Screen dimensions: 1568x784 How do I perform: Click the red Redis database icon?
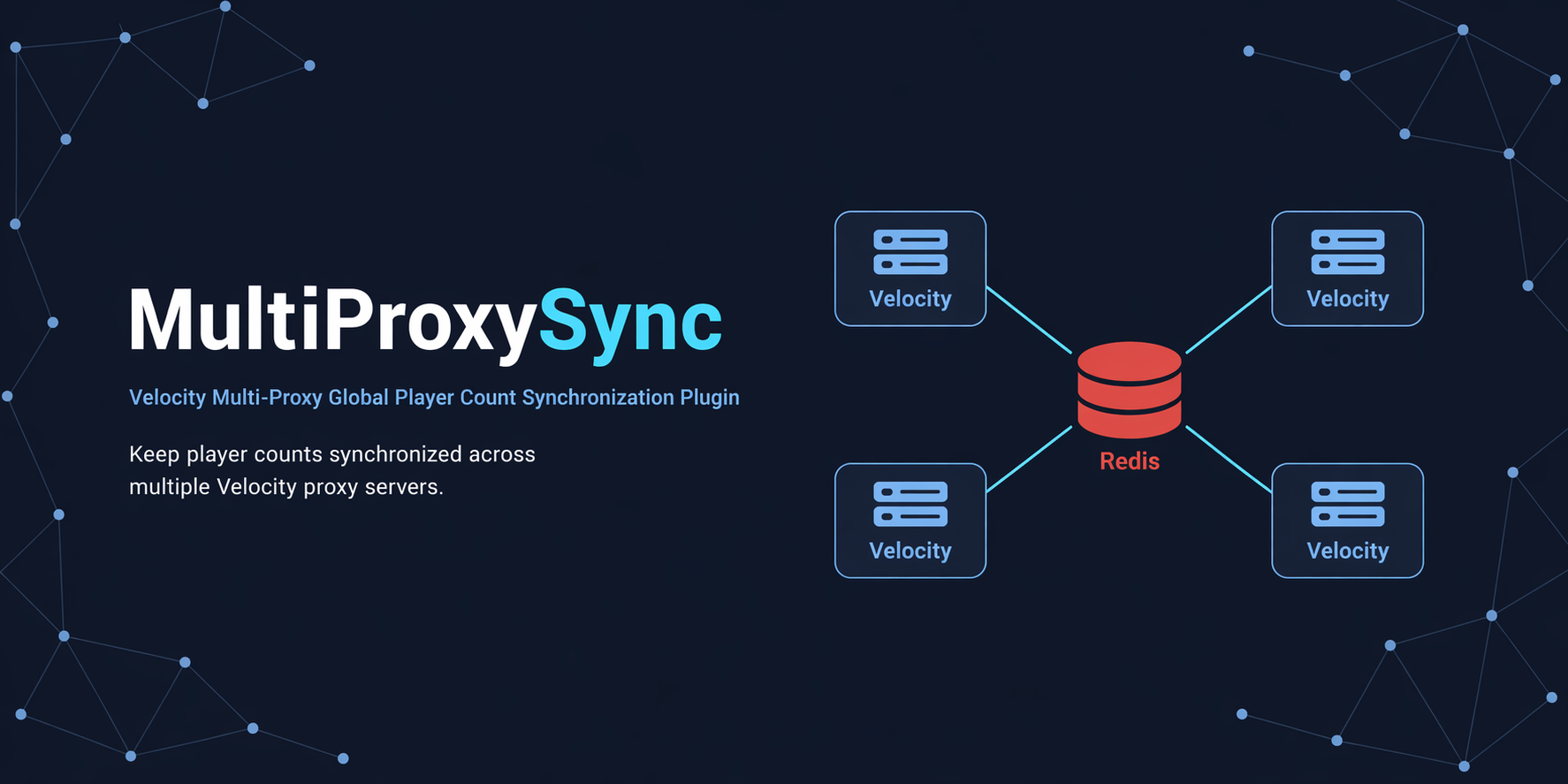point(1129,389)
